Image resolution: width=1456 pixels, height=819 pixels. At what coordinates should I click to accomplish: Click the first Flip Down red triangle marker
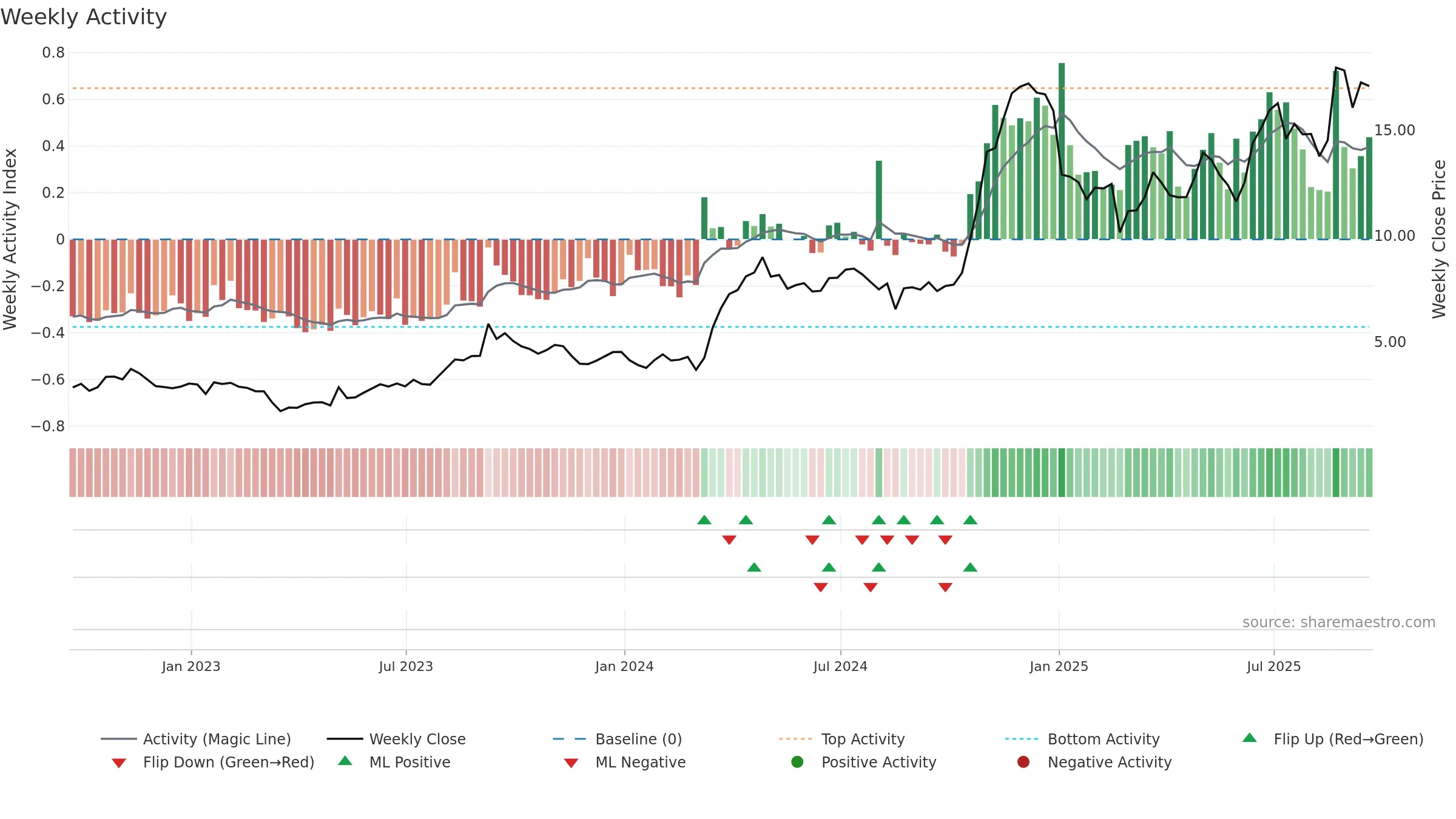[x=729, y=540]
